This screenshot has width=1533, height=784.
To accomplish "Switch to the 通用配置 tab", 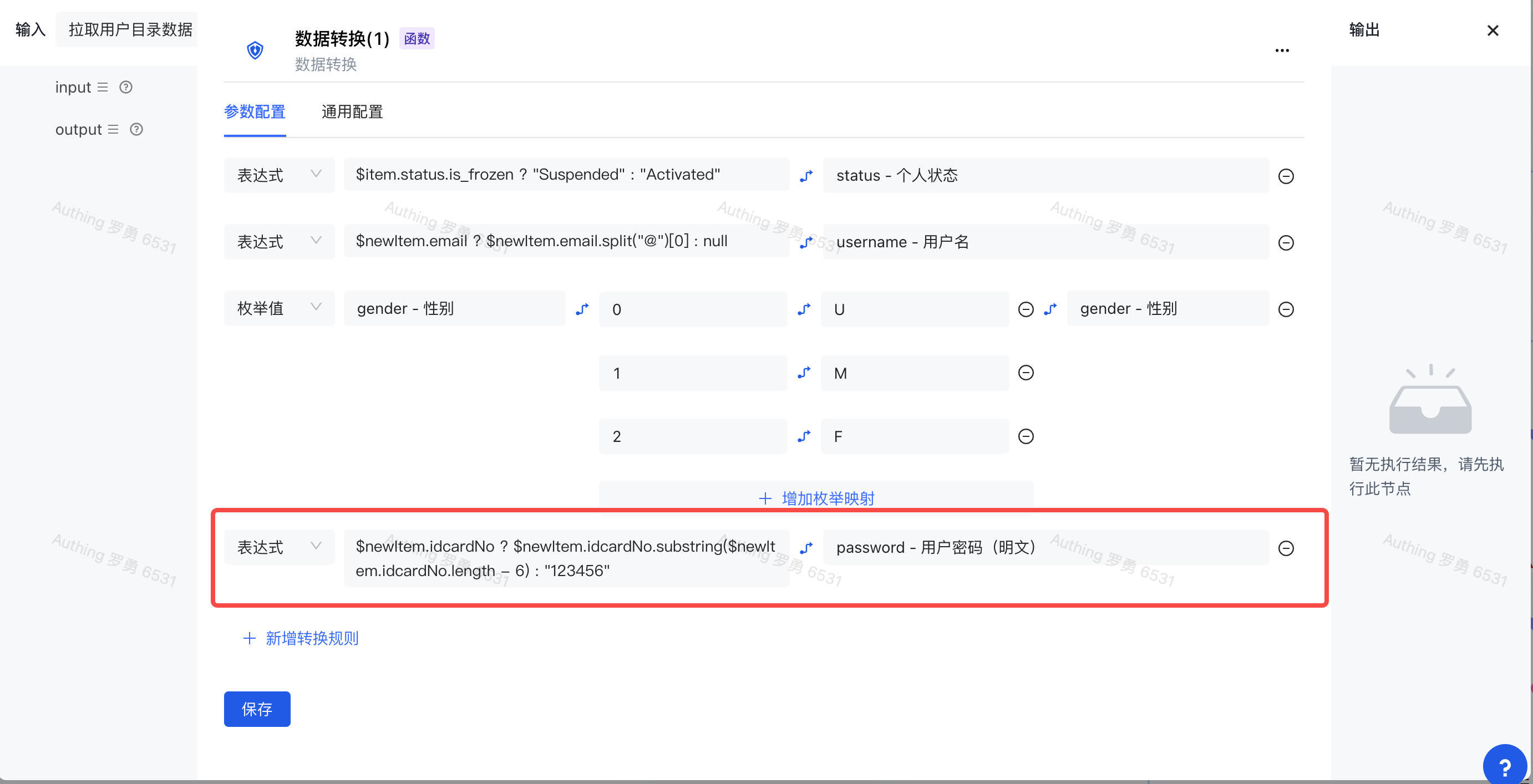I will point(352,112).
